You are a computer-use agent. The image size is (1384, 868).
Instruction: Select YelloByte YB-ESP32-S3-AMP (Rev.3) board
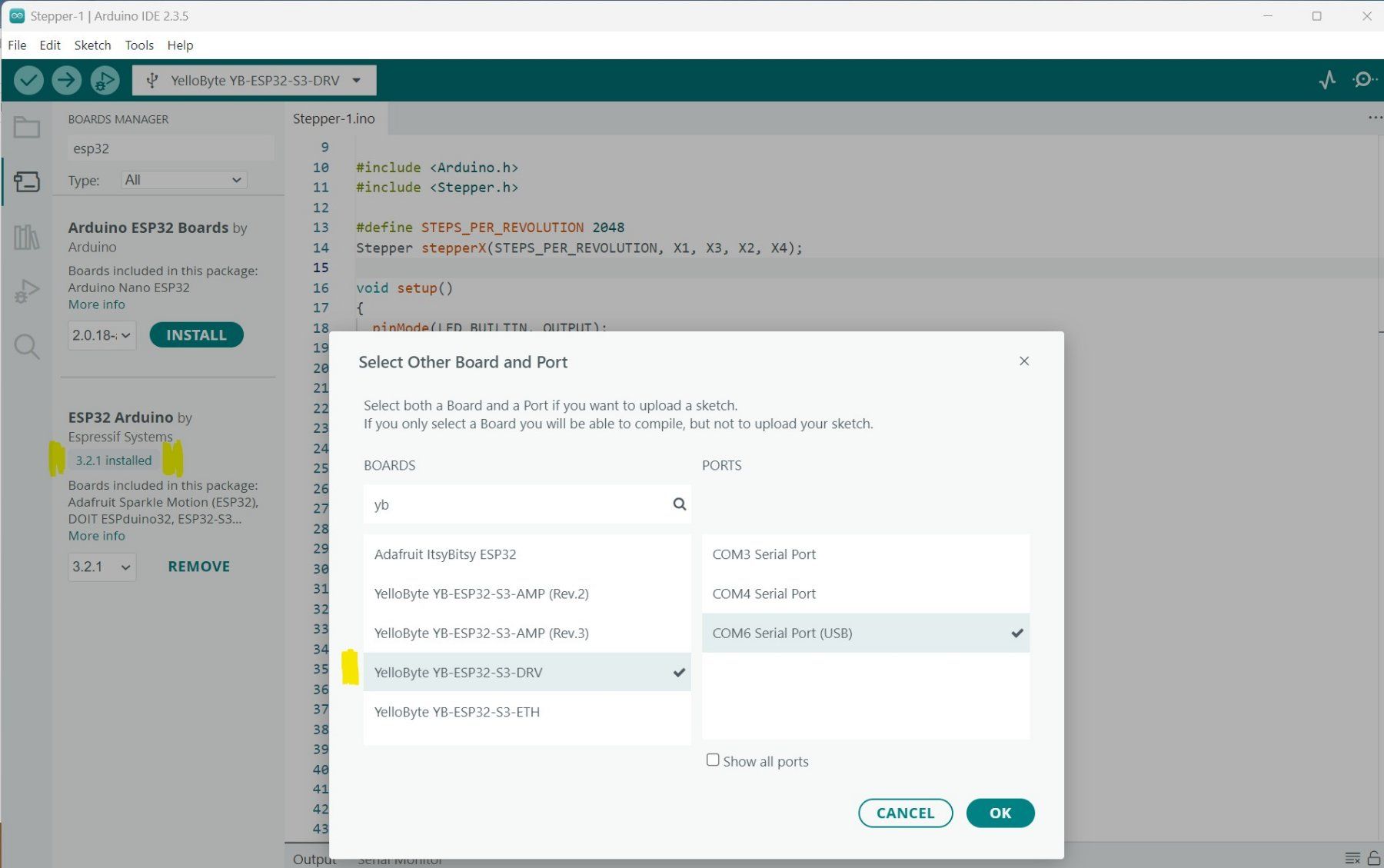[x=527, y=633]
